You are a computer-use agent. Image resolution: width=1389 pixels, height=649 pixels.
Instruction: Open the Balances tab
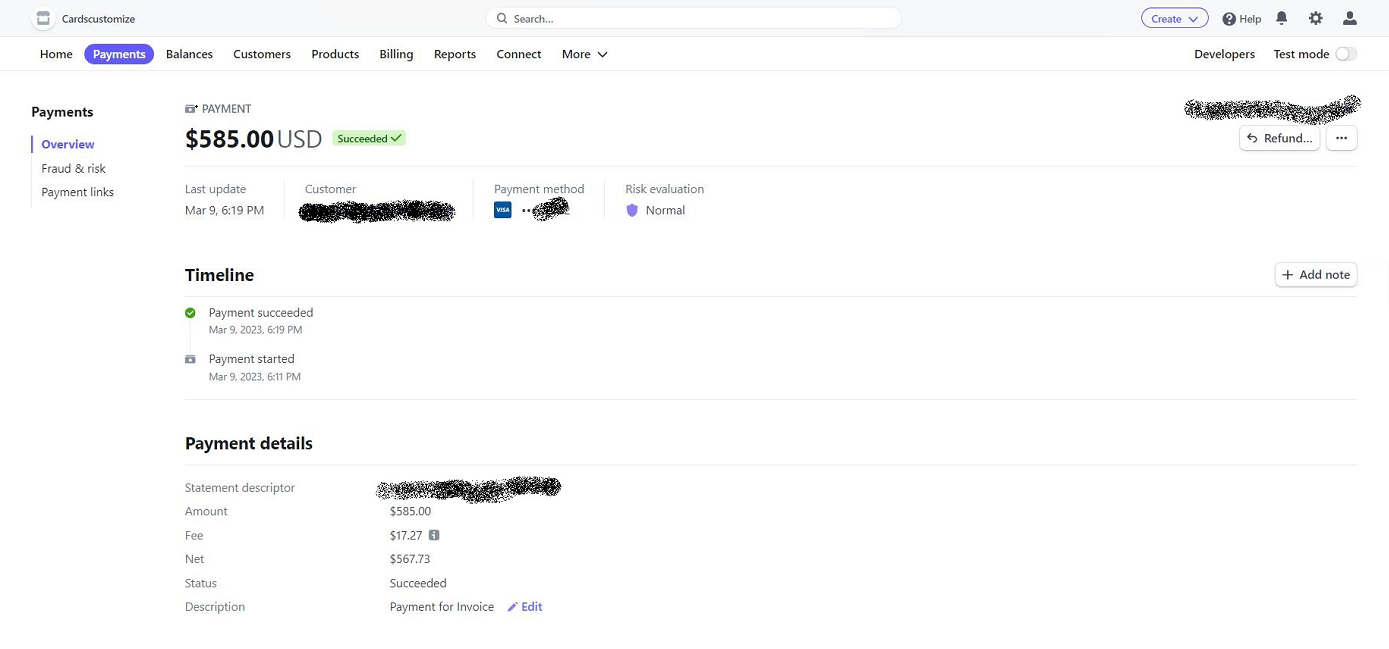[x=189, y=54]
